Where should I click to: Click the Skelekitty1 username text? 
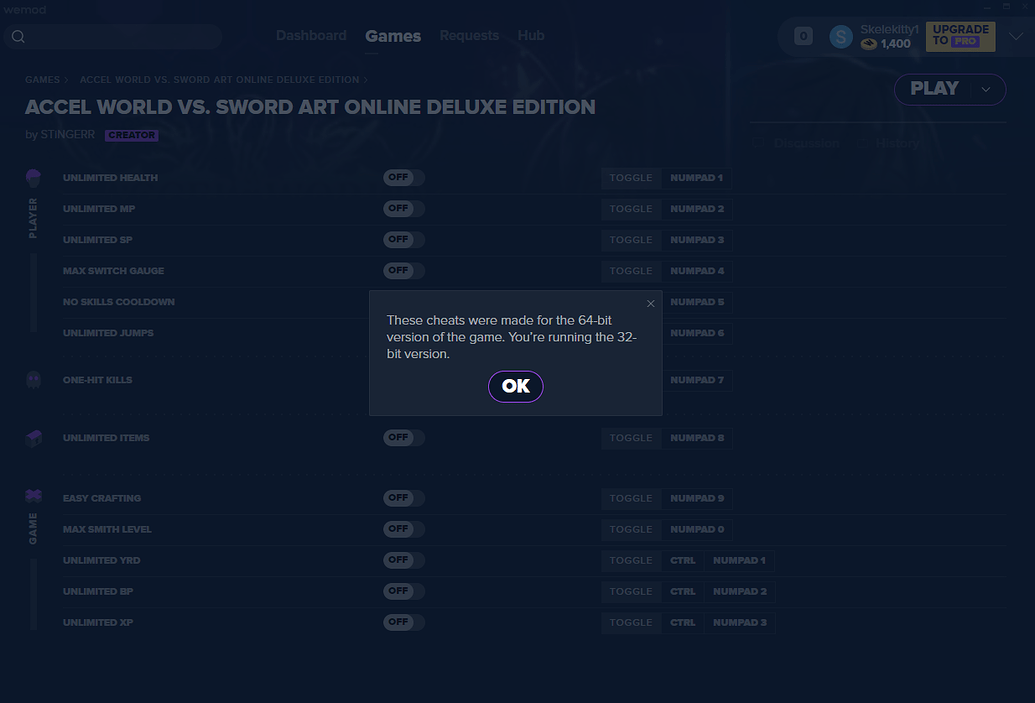[x=889, y=30]
